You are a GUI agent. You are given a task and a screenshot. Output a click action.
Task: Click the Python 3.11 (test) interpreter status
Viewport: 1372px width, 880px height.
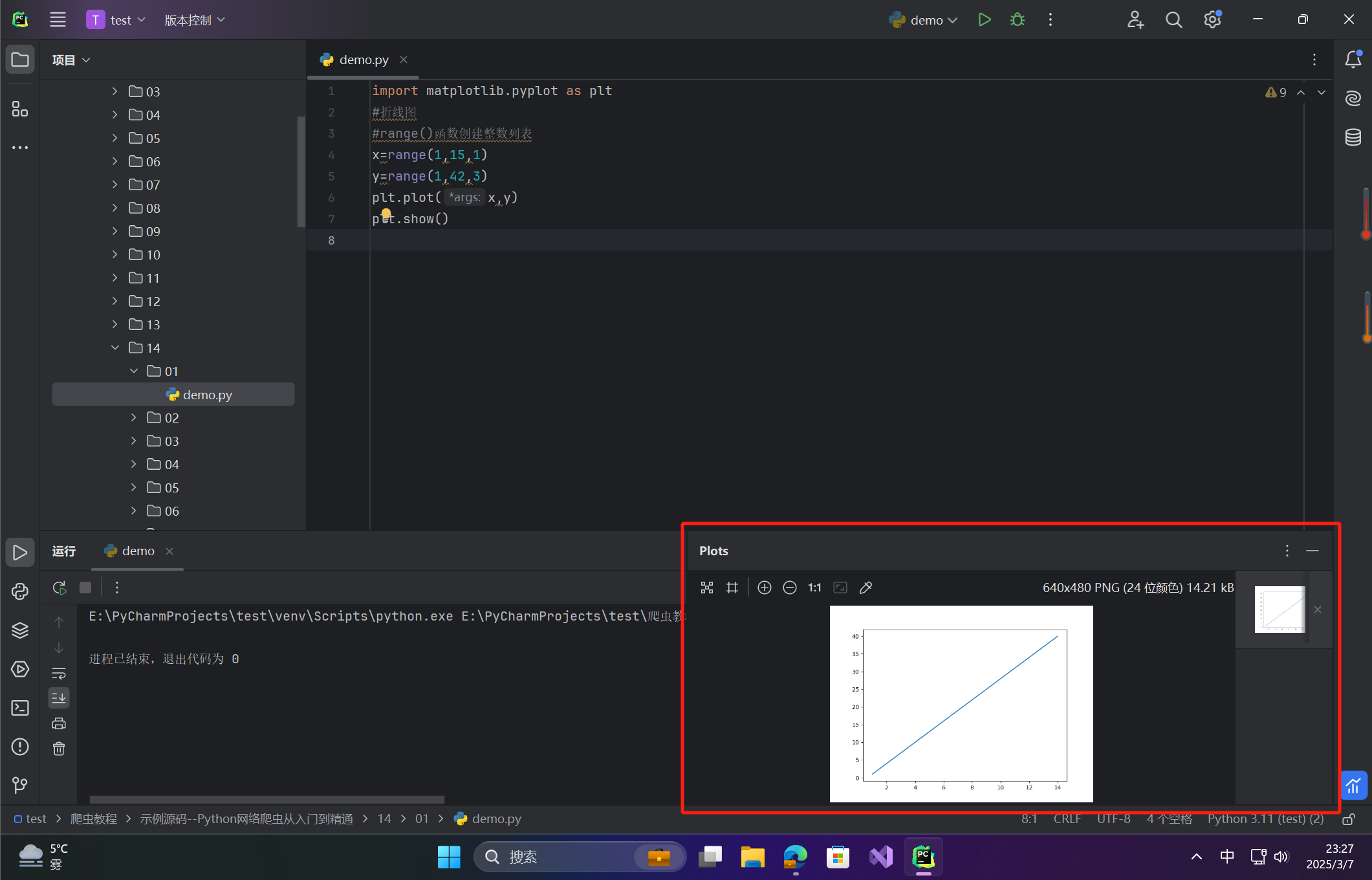coord(1265,819)
